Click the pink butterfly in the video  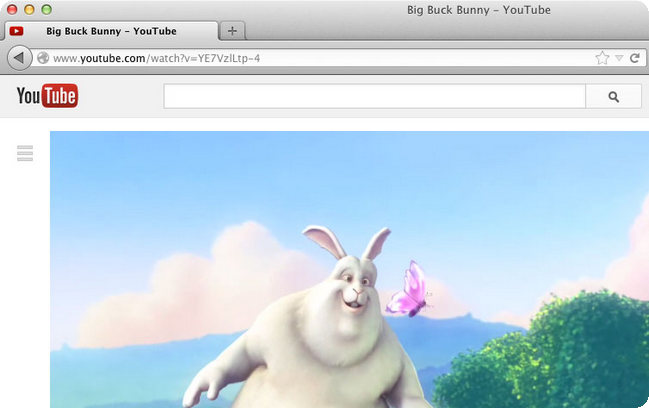point(410,290)
